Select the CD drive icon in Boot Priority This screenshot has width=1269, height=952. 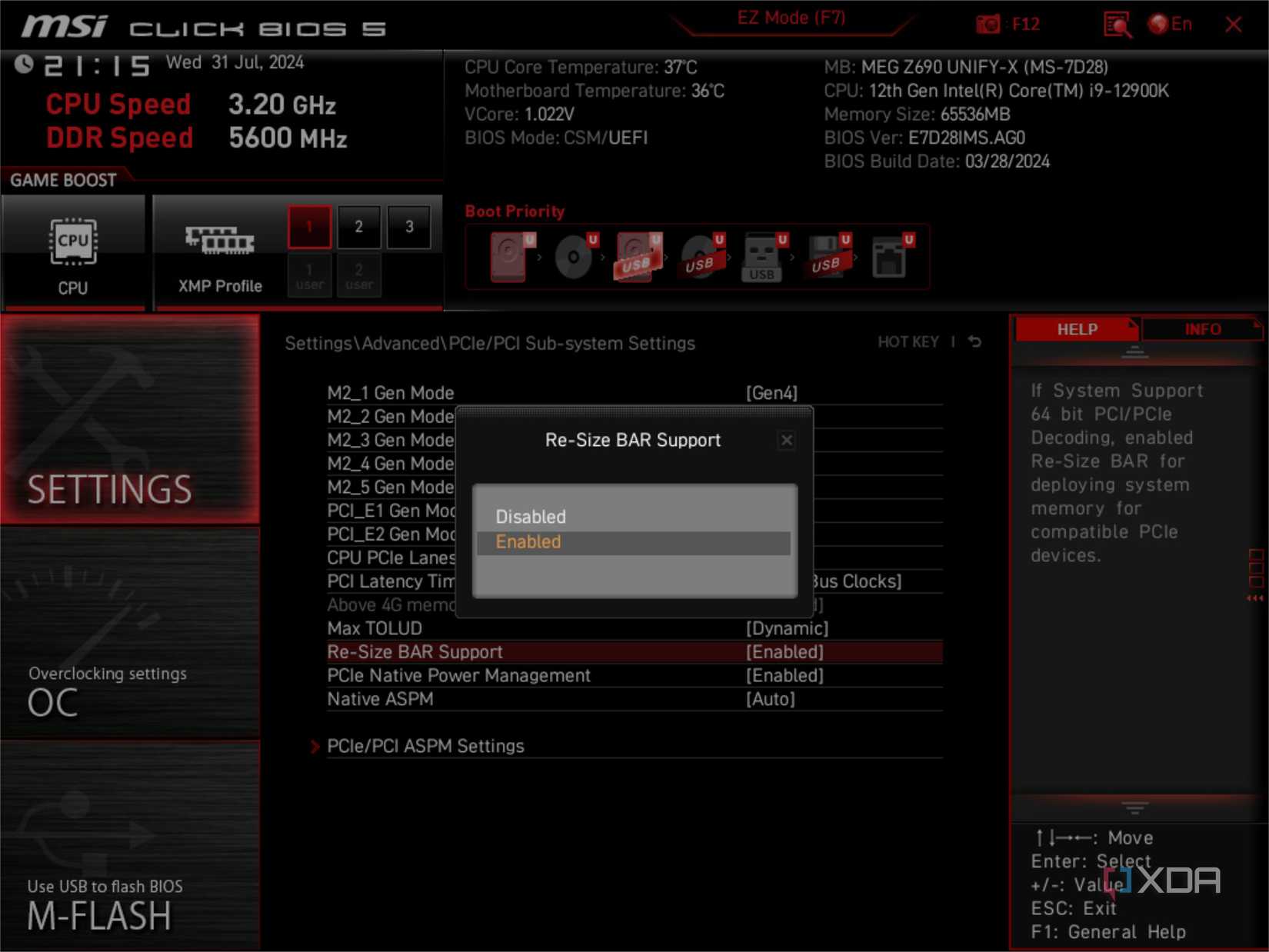[572, 257]
